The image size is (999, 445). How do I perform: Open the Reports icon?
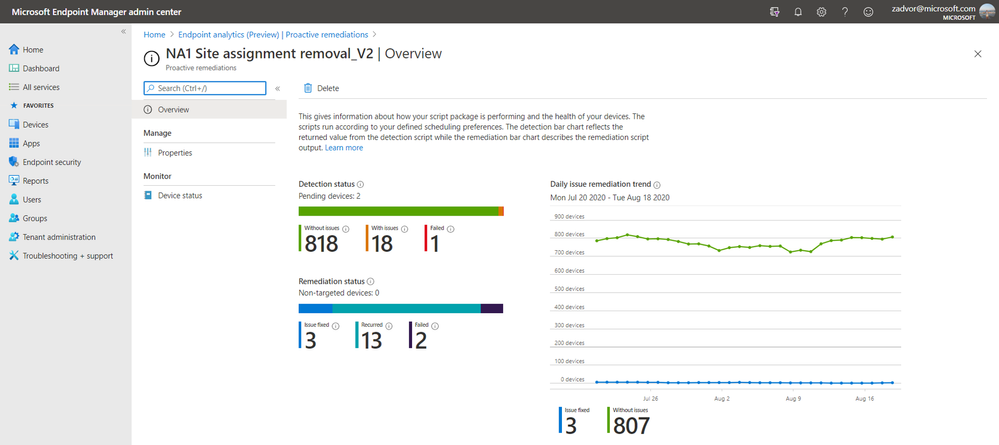(x=14, y=181)
